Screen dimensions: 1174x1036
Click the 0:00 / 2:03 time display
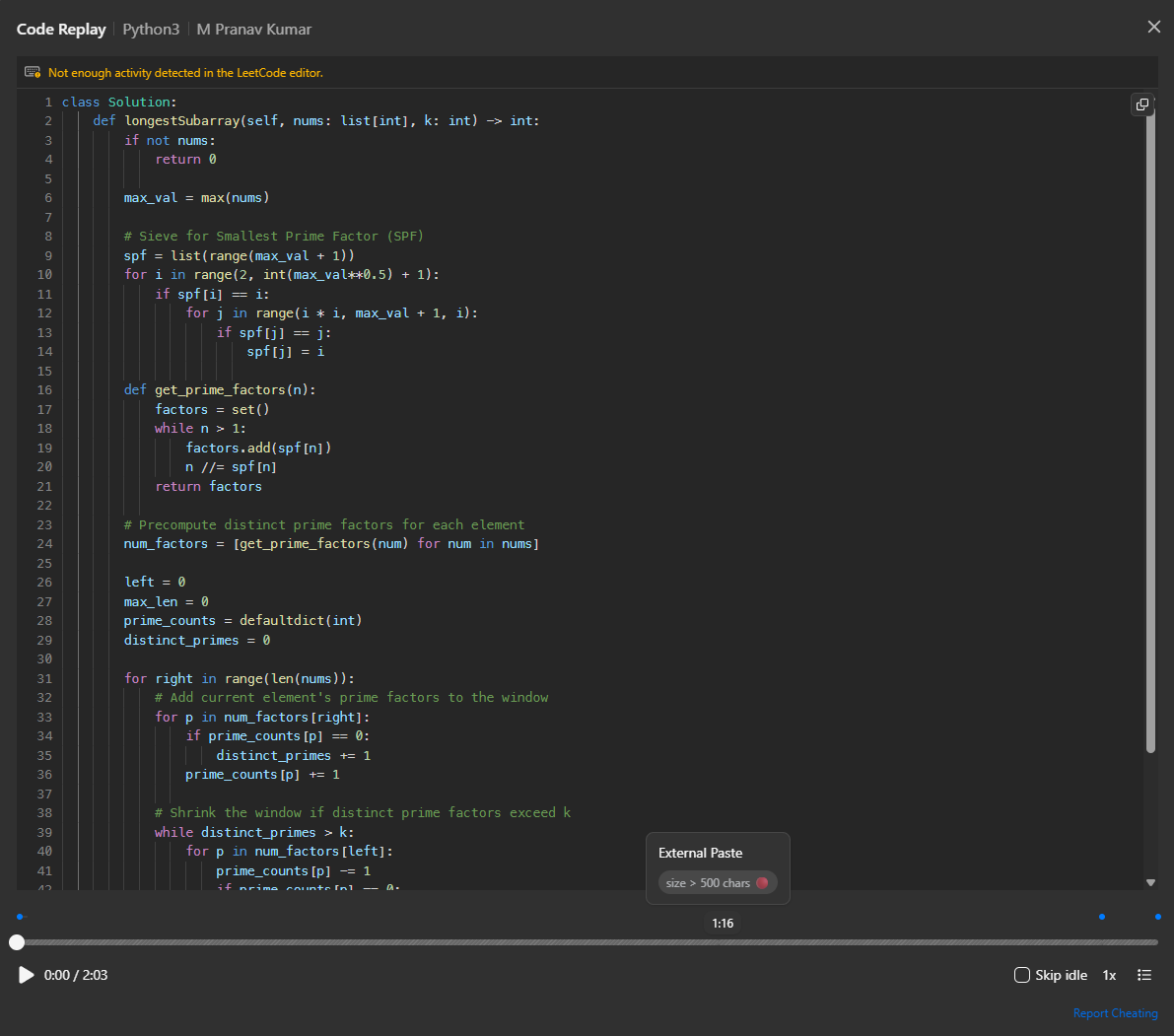point(76,975)
